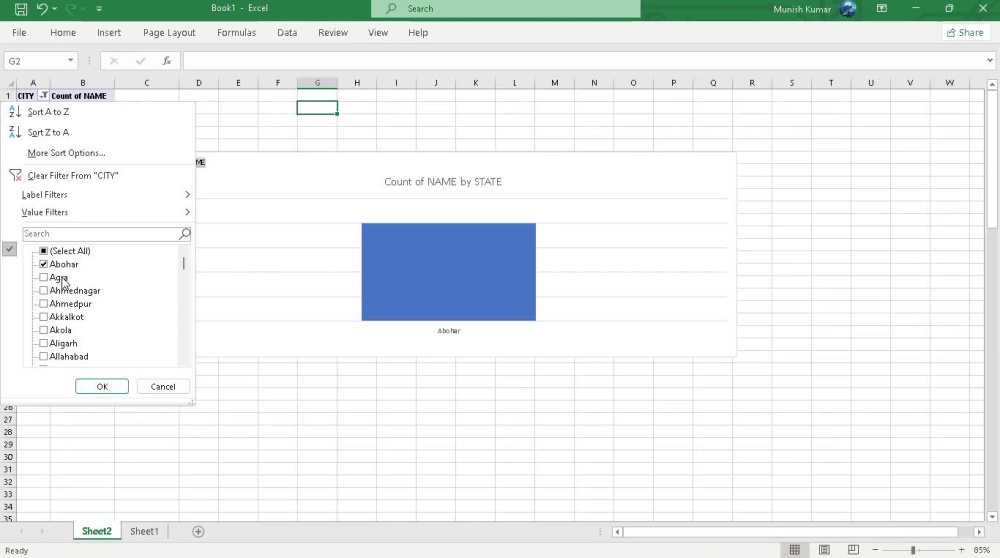The height and width of the screenshot is (558, 1000).
Task: Check the Akola checkbox
Action: 43,330
